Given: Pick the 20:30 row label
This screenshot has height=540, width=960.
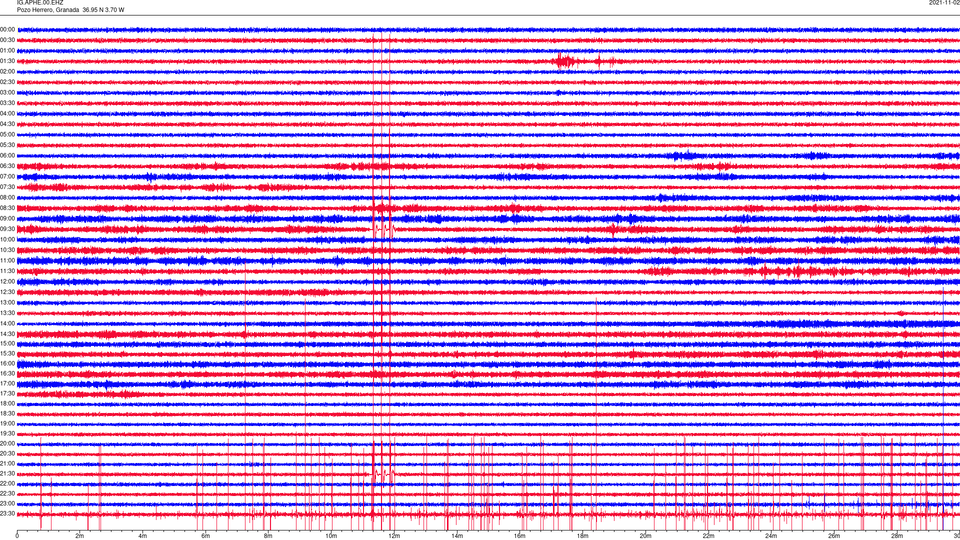Looking at the screenshot, I should 8,454.
